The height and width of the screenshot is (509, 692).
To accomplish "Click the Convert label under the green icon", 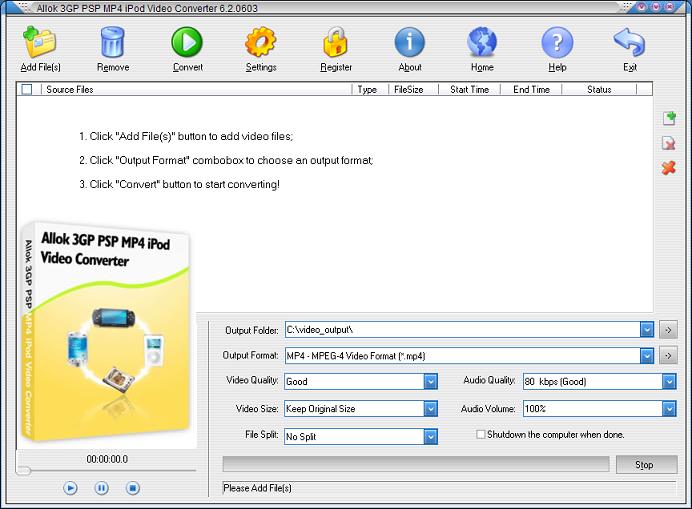I will click(188, 67).
